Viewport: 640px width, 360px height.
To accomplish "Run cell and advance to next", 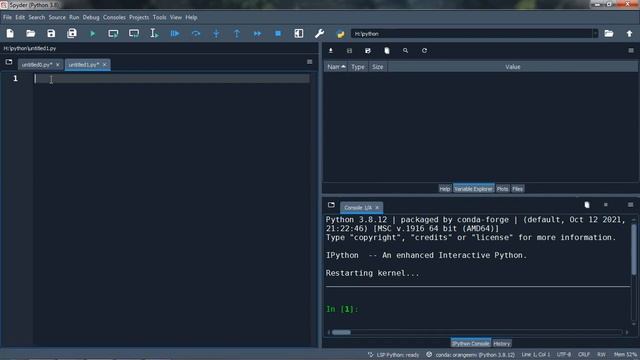I will 134,33.
